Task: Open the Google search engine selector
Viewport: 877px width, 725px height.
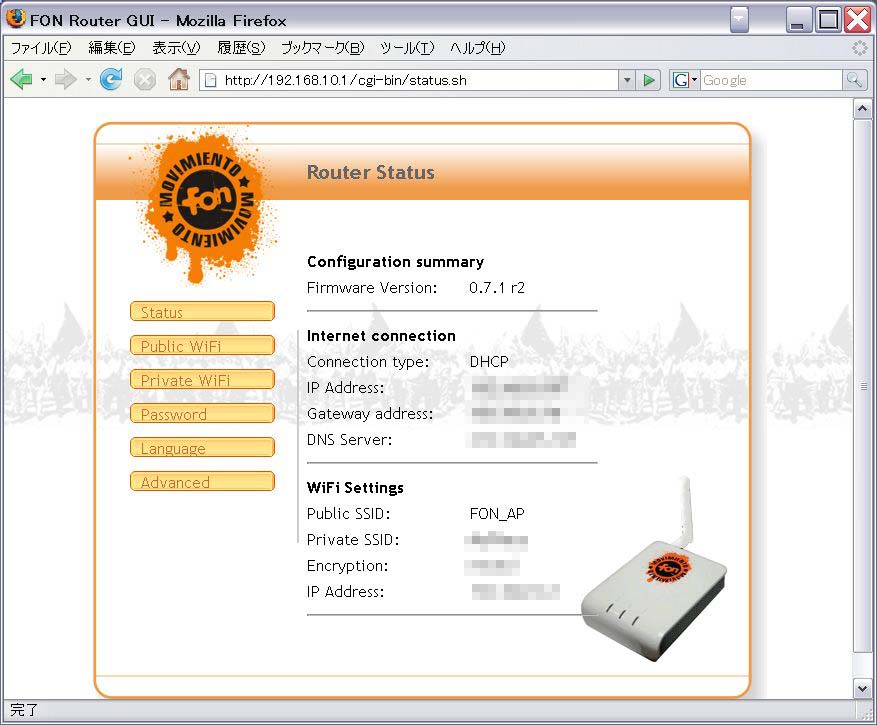Action: click(684, 80)
